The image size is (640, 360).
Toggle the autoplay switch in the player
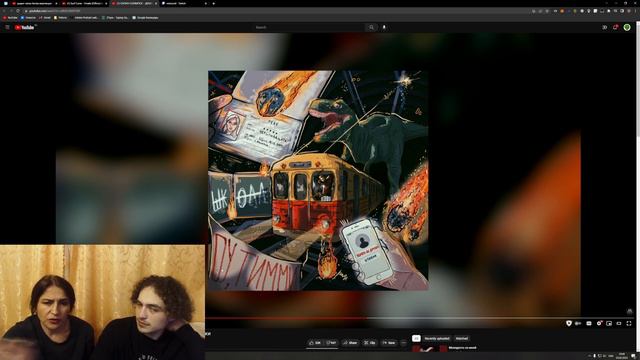tap(578, 323)
